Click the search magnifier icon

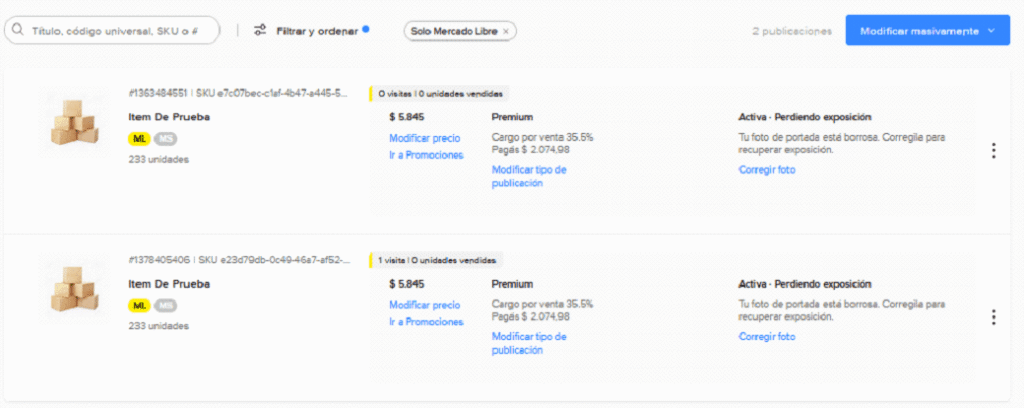19,31
